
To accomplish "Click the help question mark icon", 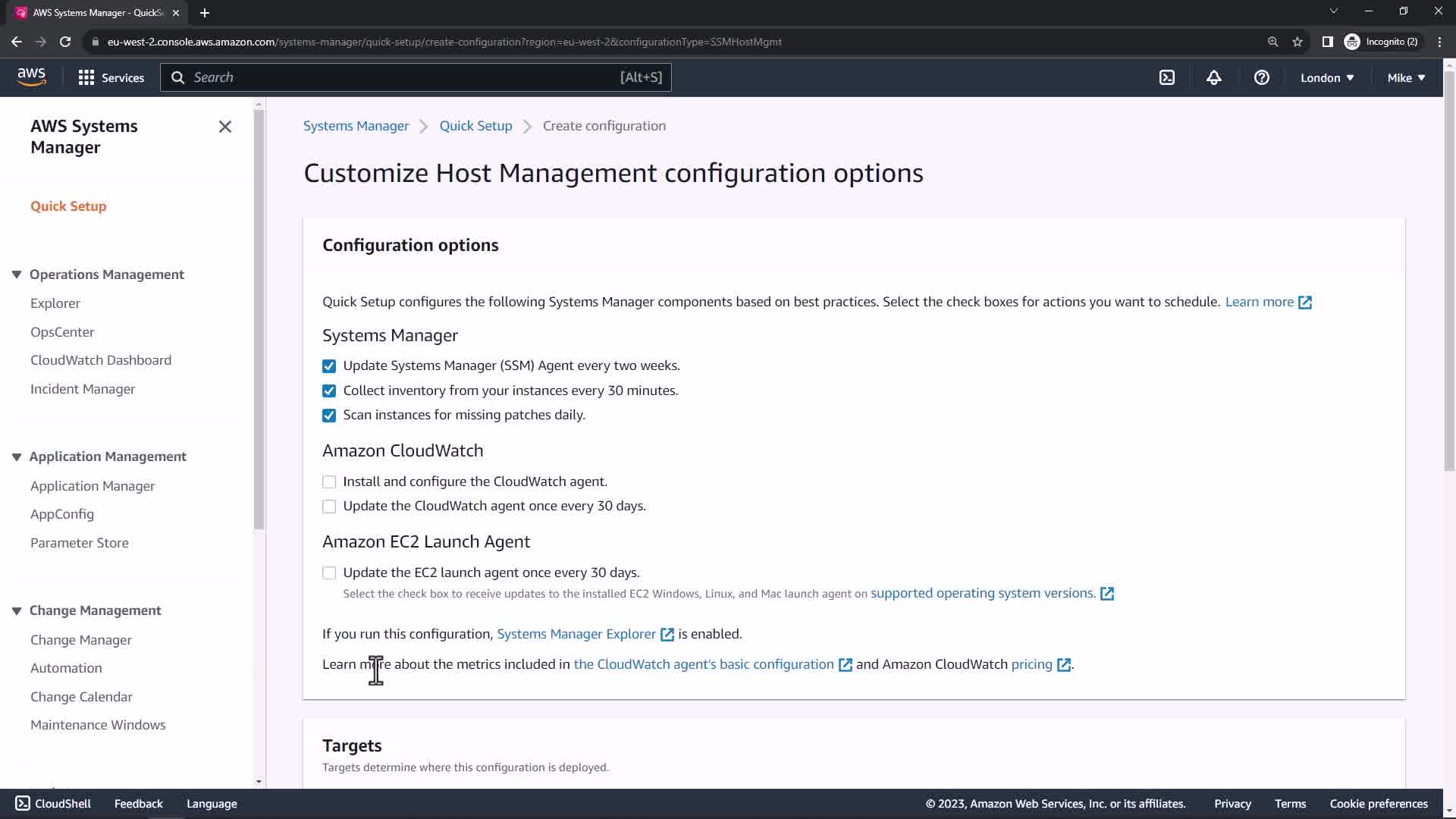I will pos(1262,77).
